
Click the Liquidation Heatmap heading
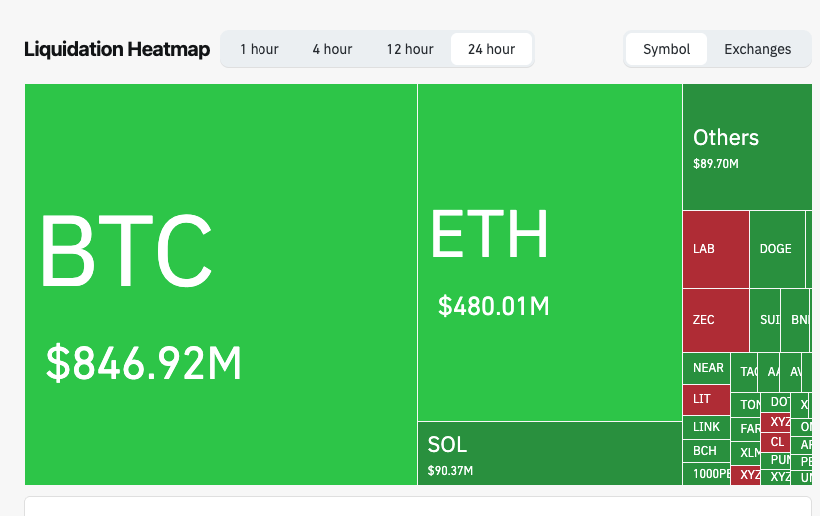coord(117,49)
